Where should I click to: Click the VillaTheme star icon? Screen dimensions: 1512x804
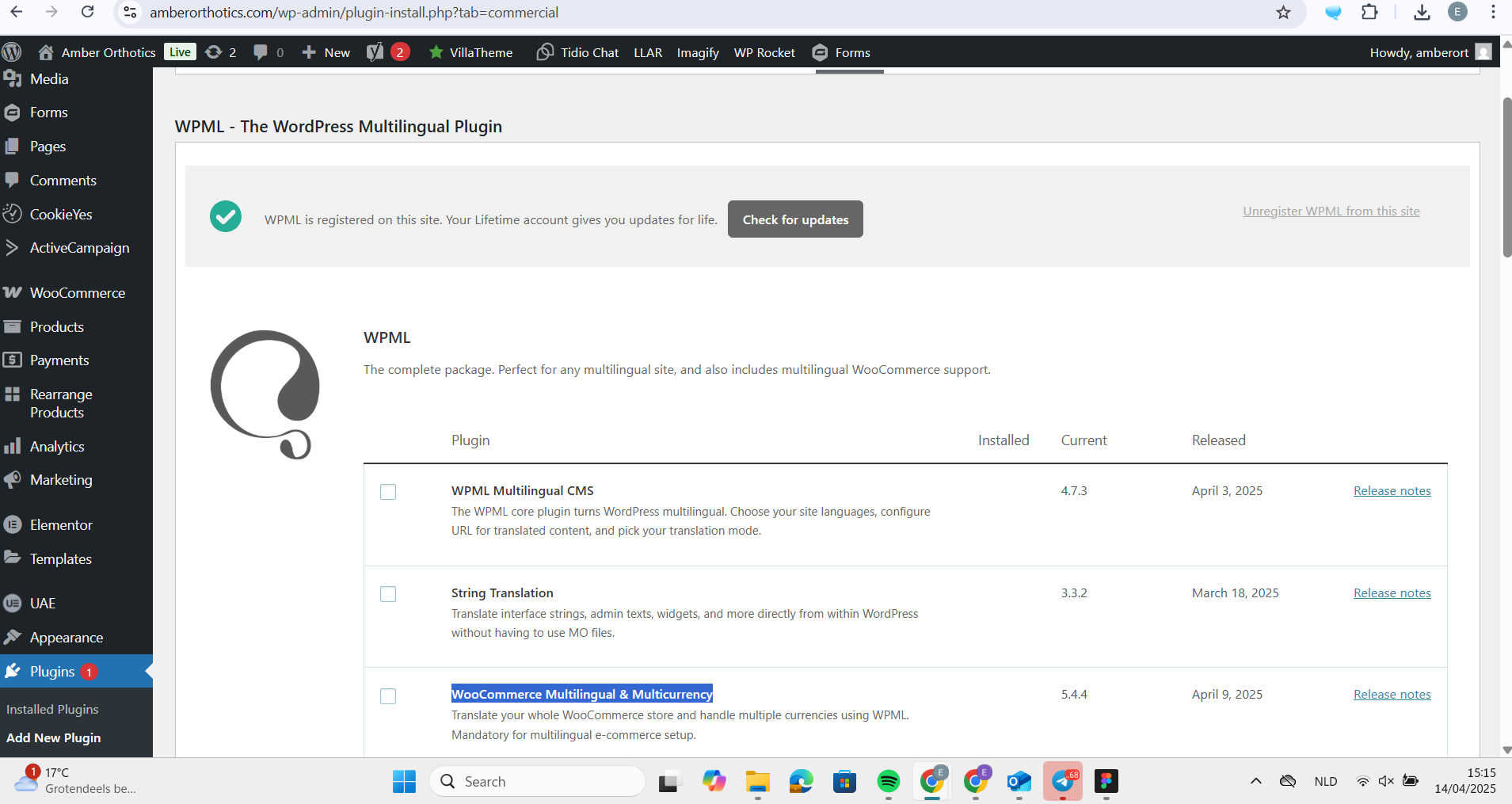(436, 52)
